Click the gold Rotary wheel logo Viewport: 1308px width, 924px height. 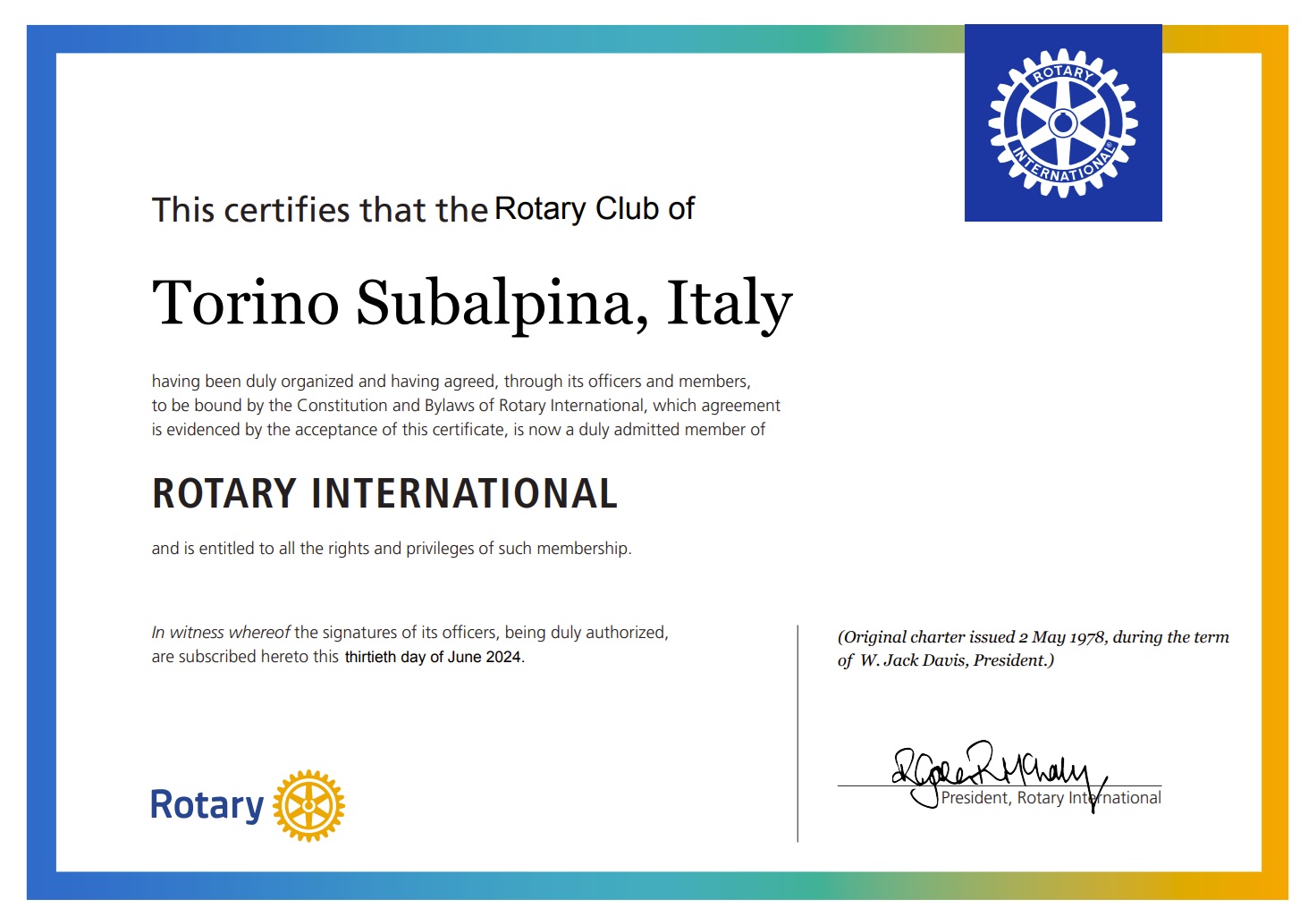pyautogui.click(x=308, y=805)
